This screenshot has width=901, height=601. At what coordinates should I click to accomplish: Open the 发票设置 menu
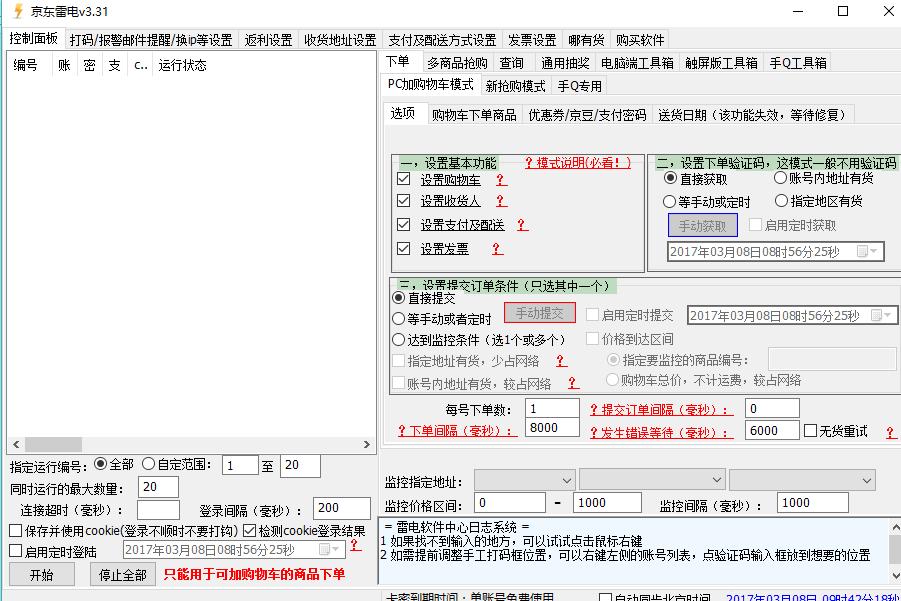(x=532, y=39)
